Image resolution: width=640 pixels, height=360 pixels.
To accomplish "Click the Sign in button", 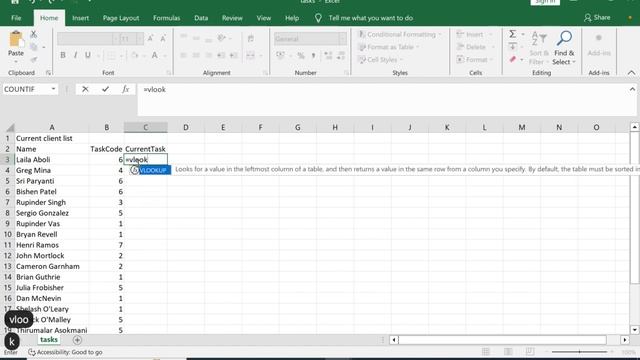I will point(545,2).
